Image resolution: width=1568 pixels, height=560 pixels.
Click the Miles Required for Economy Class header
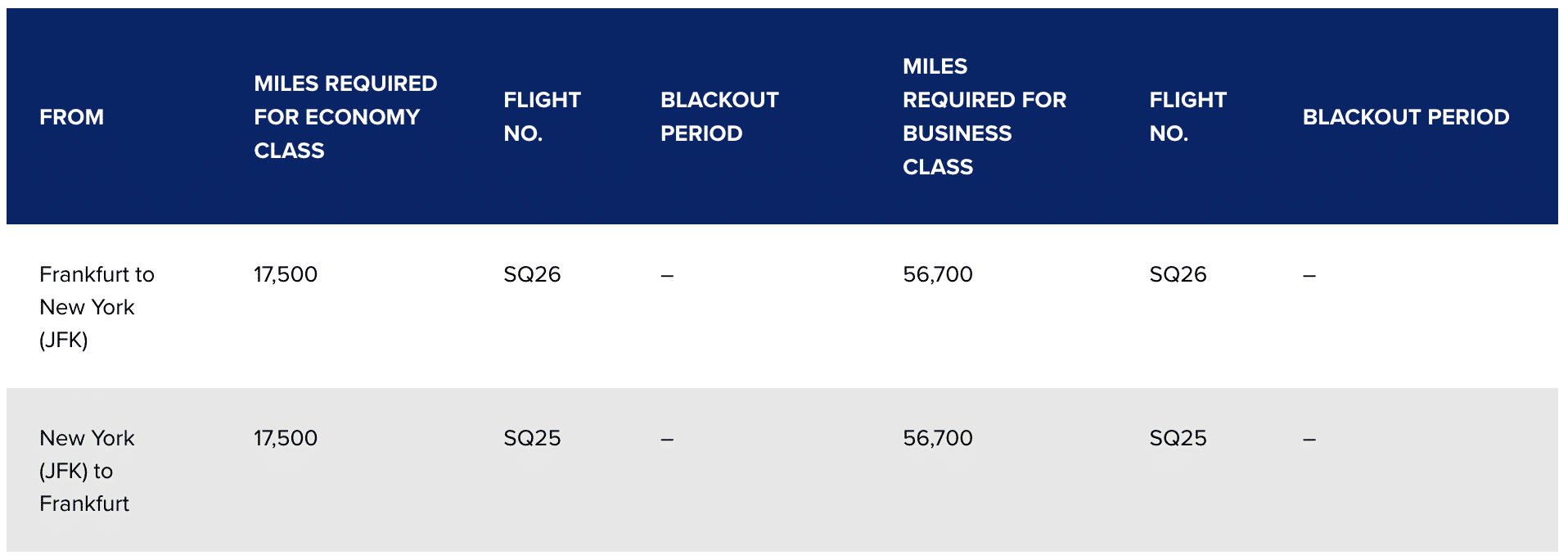point(345,117)
